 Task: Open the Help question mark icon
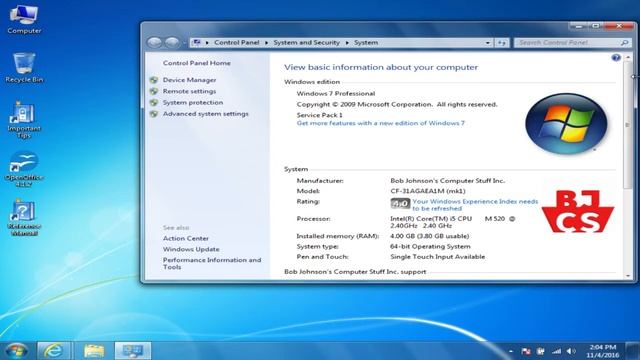click(x=616, y=58)
